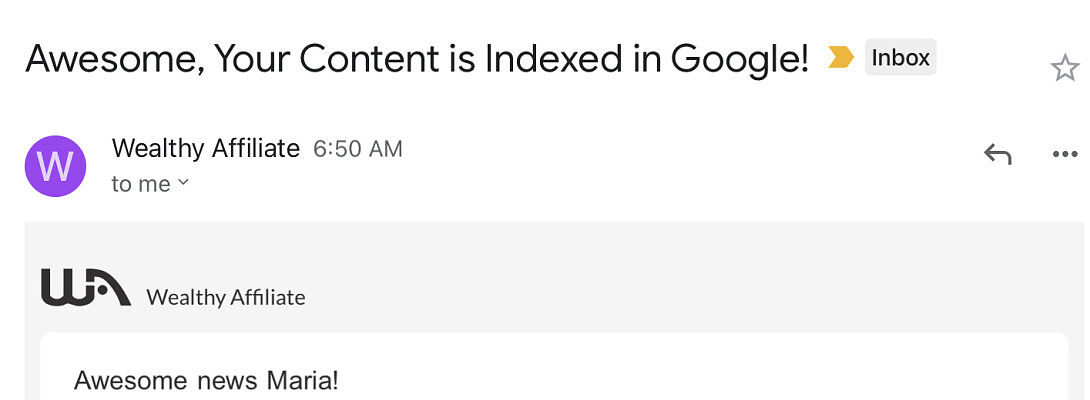Screen dimensions: 1090x400
Task: Click the word "Your" in the subject
Action: 250,59
